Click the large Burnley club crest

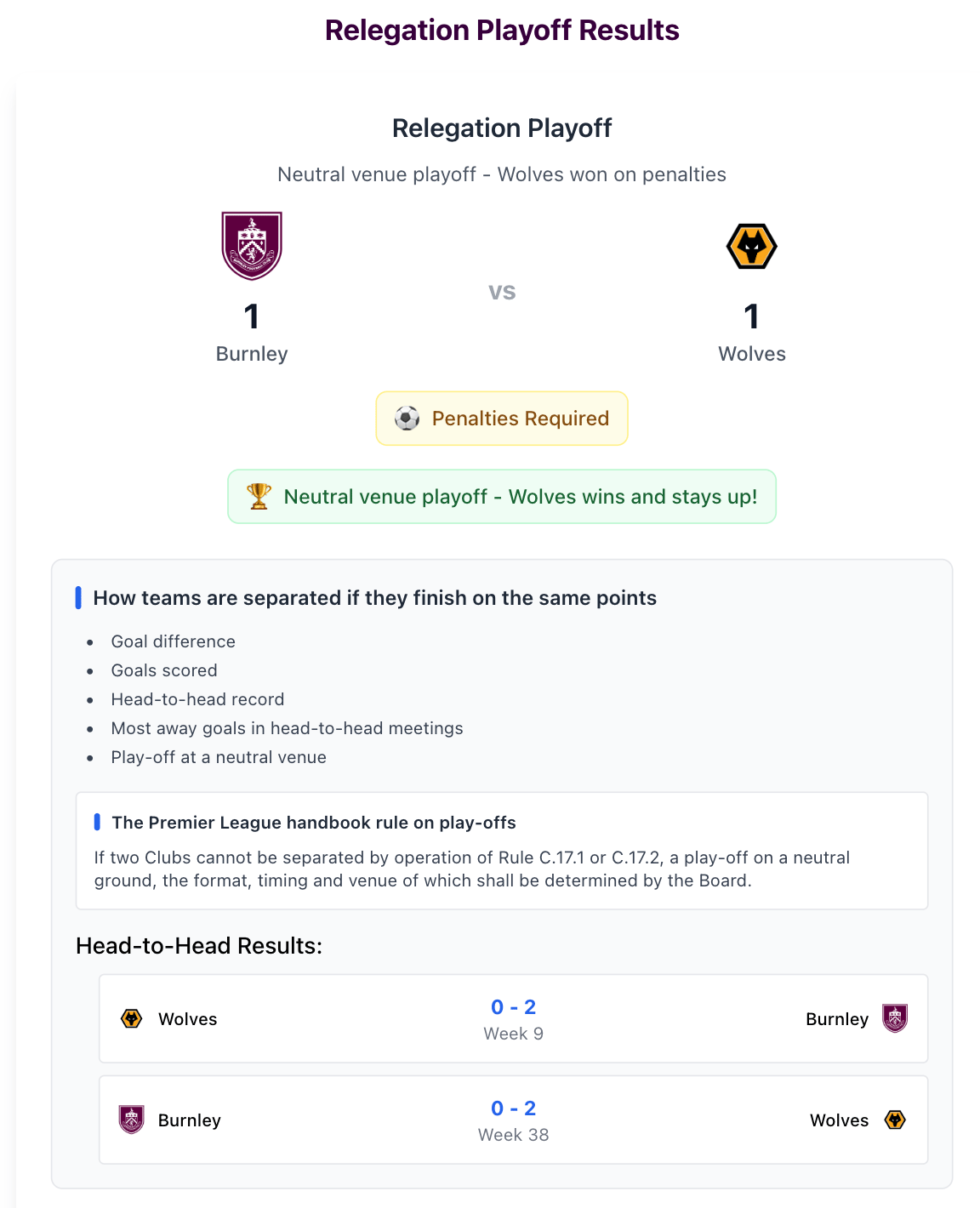(x=252, y=246)
